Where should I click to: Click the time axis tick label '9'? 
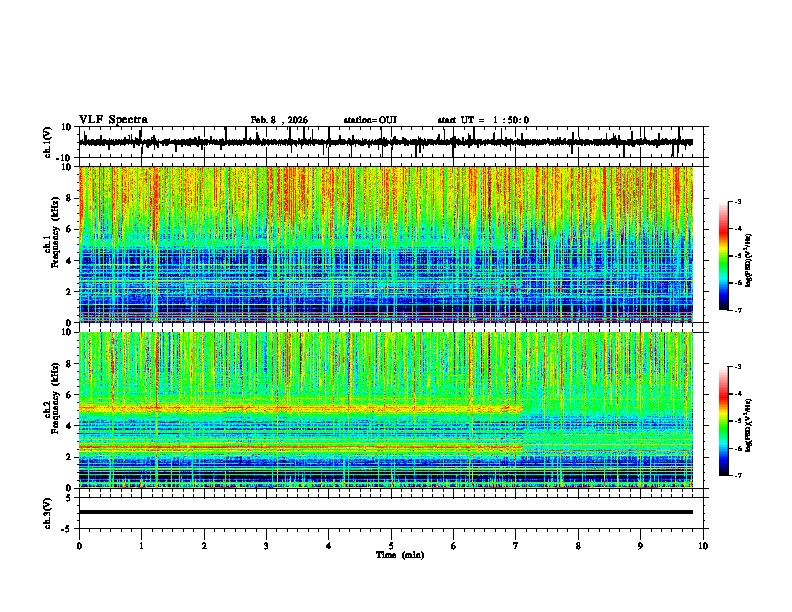(640, 546)
